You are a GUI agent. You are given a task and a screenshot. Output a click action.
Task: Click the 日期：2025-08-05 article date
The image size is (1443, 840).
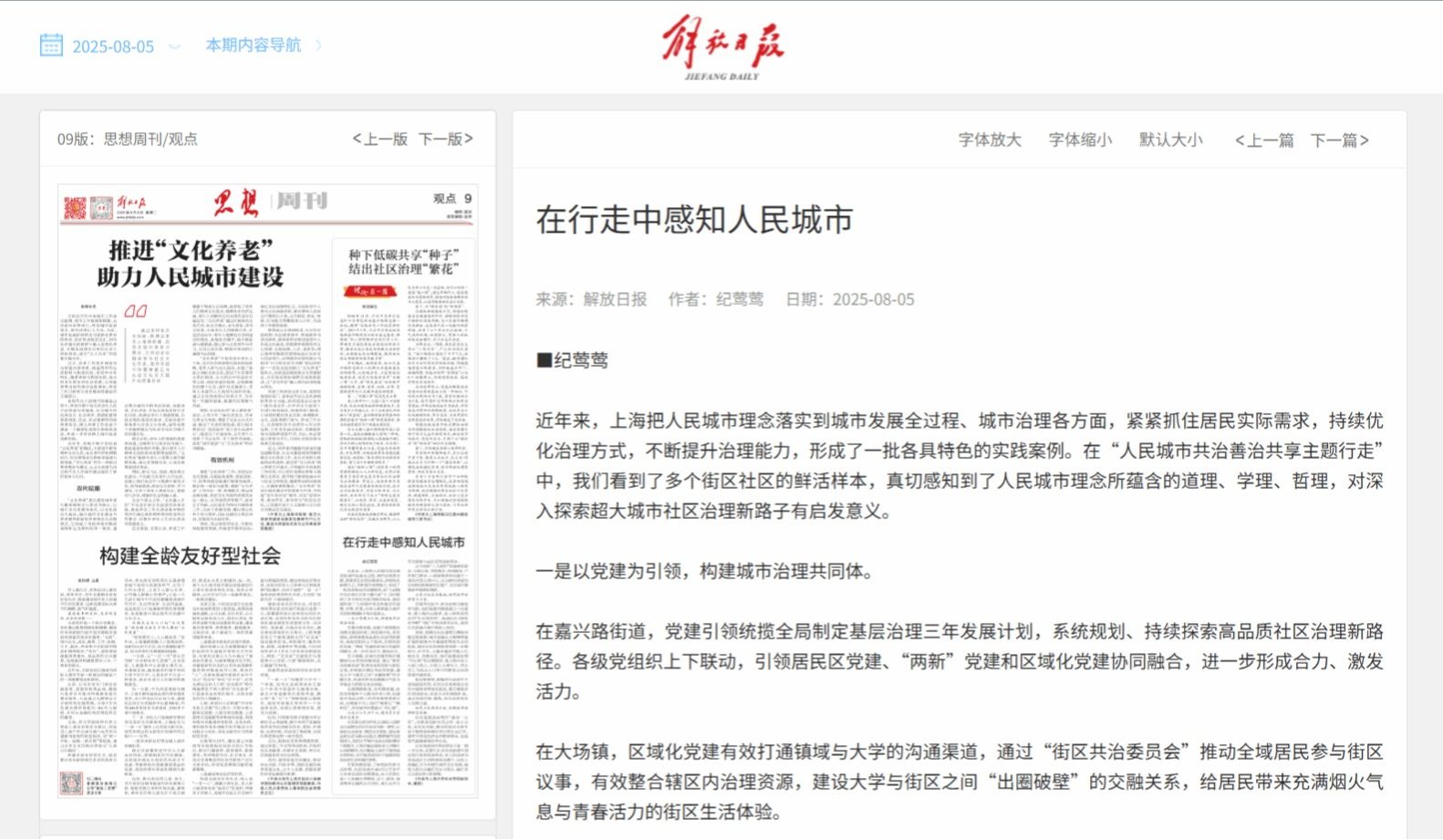point(850,299)
